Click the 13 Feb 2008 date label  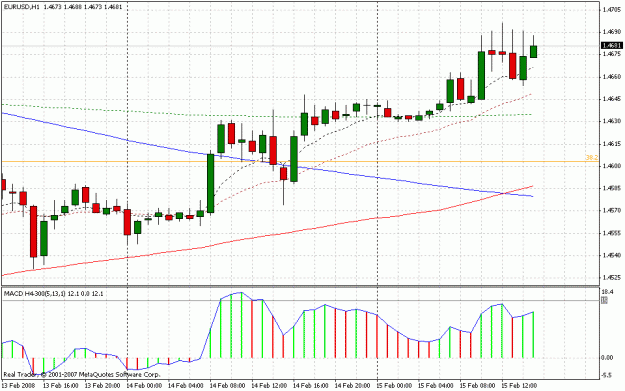pos(18,386)
